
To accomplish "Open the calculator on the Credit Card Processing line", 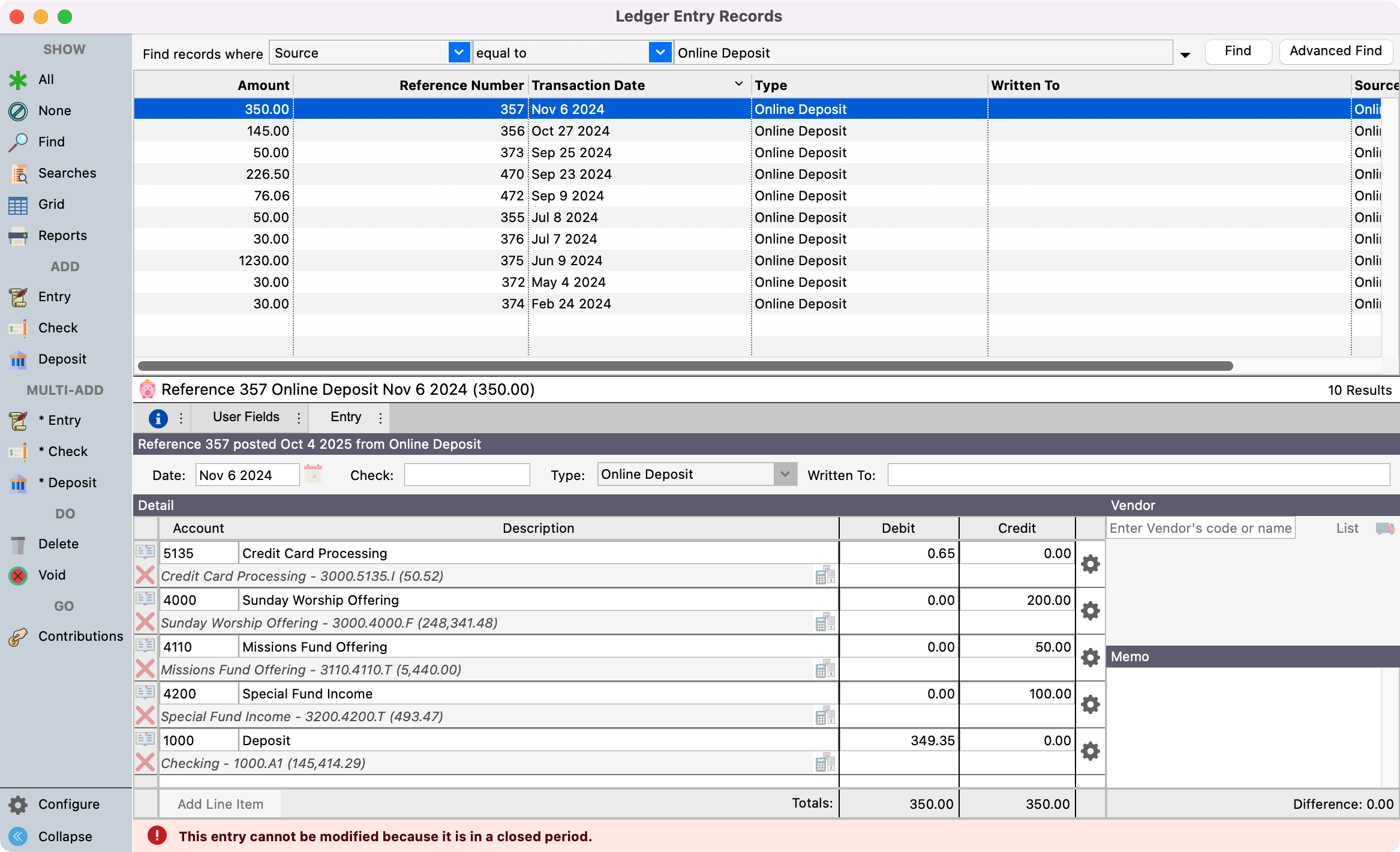I will [x=826, y=575].
